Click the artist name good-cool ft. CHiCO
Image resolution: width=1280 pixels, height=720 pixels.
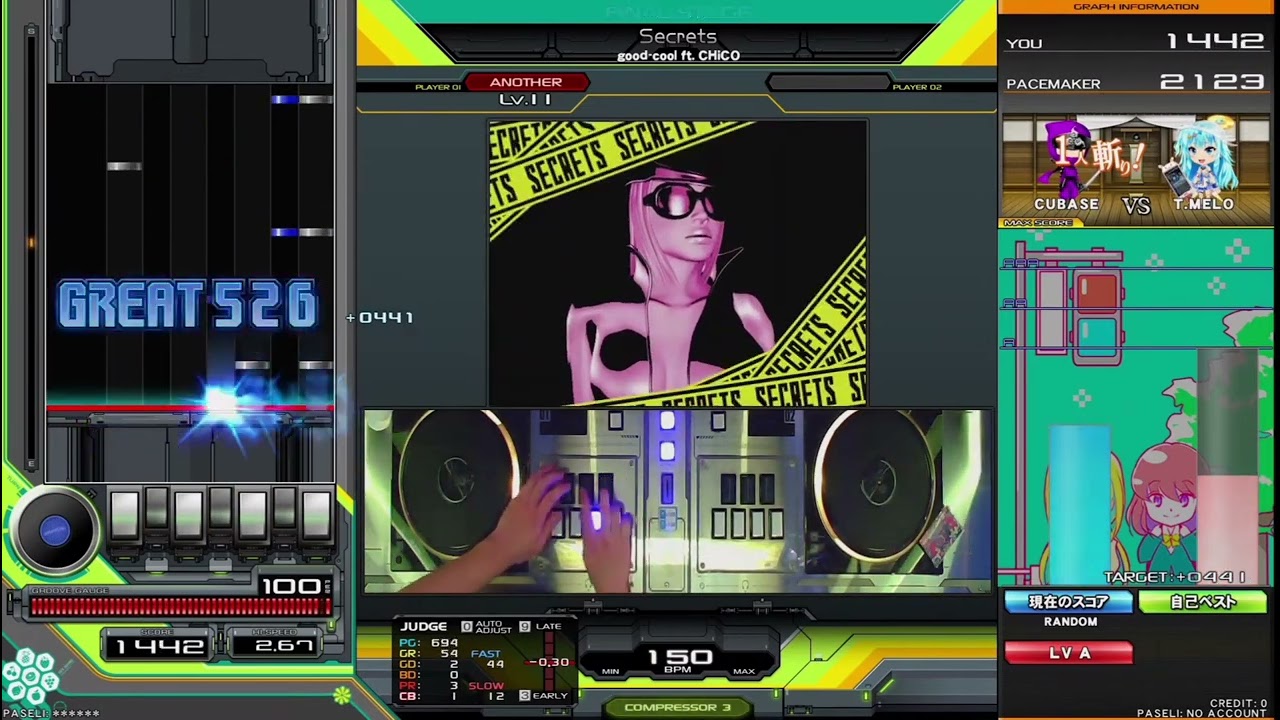(x=678, y=56)
